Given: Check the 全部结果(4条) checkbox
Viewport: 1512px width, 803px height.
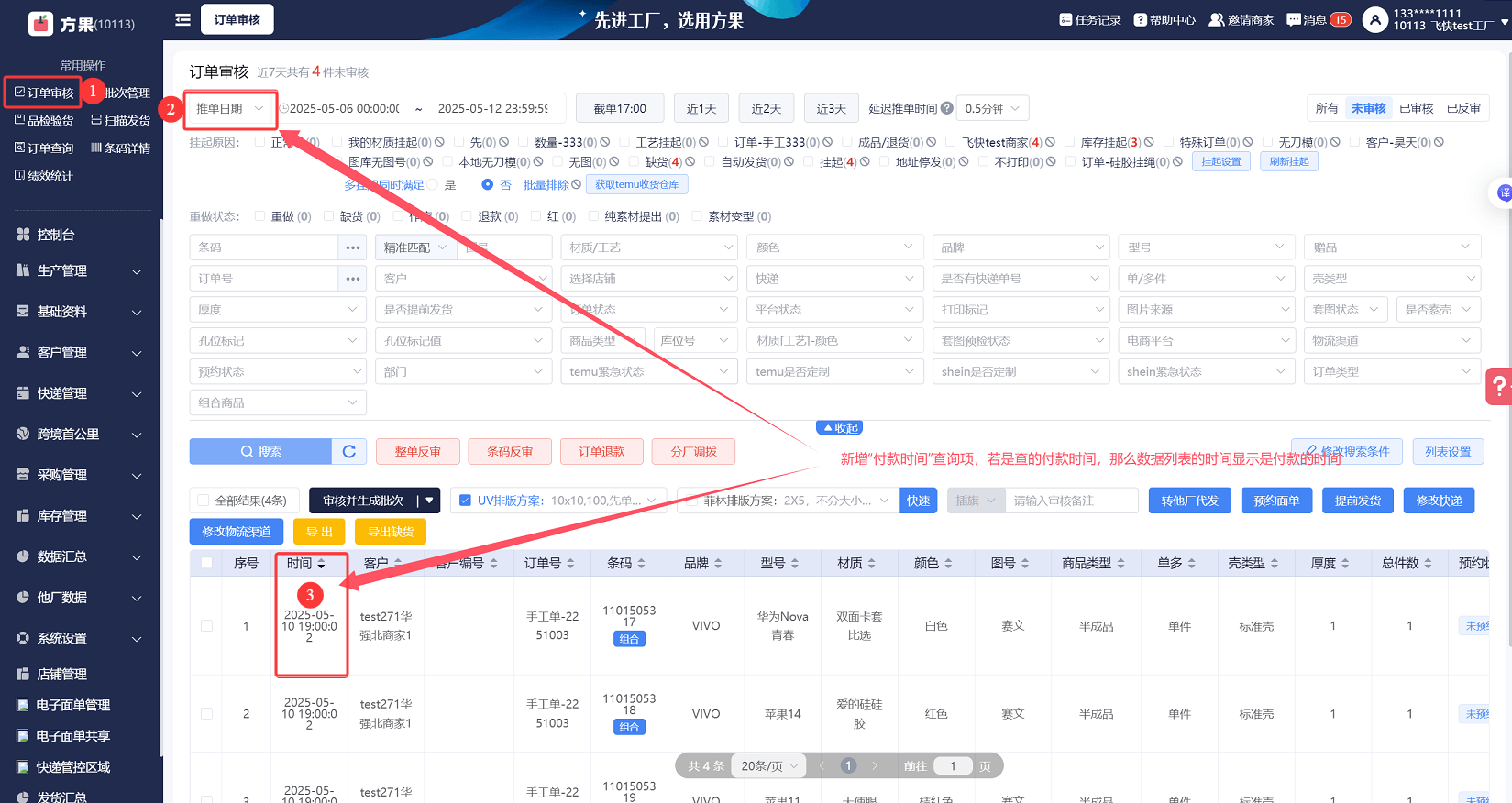Looking at the screenshot, I should (203, 500).
